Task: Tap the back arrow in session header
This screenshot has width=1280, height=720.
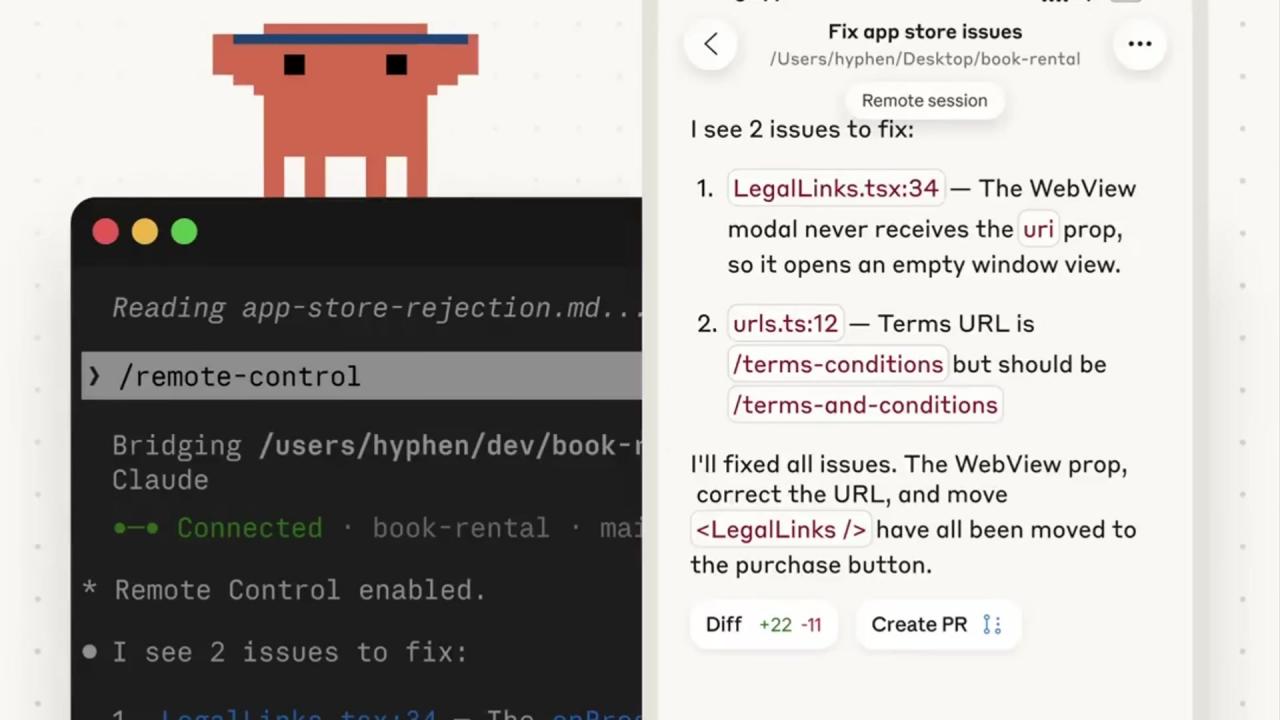Action: coord(711,44)
